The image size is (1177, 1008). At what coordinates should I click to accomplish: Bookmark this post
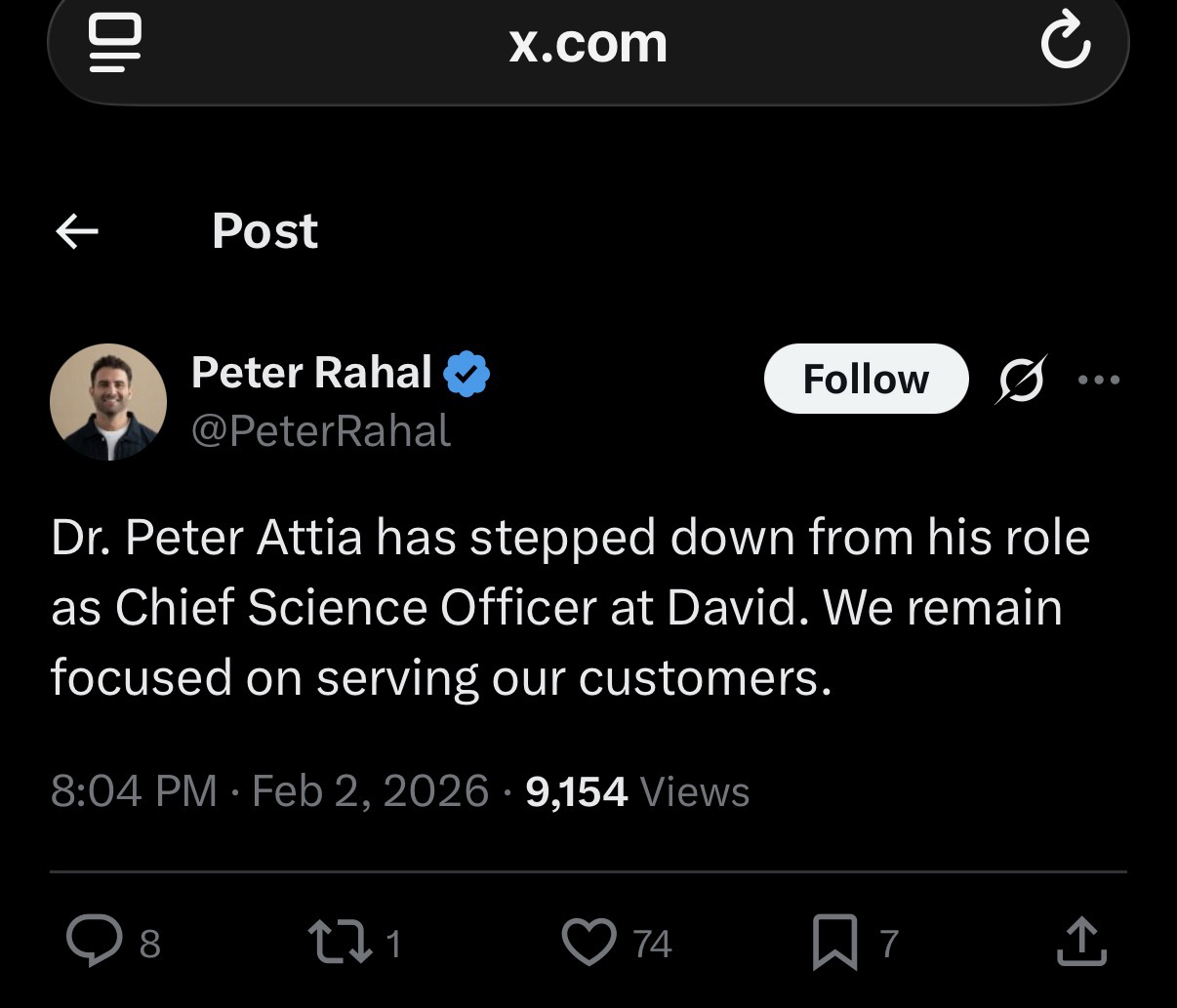click(834, 944)
